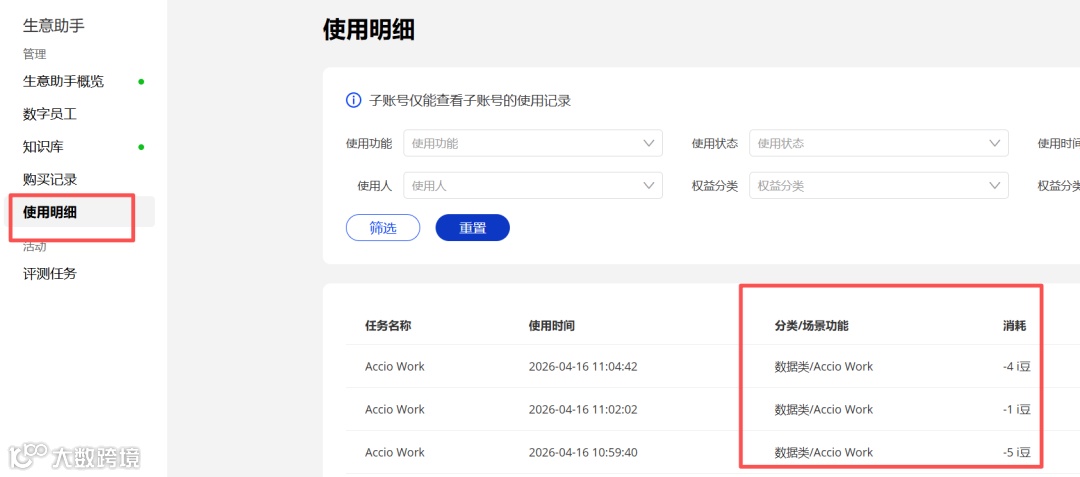1080x477 pixels.
Task: Open the 使用状态 dropdown
Action: point(879,143)
